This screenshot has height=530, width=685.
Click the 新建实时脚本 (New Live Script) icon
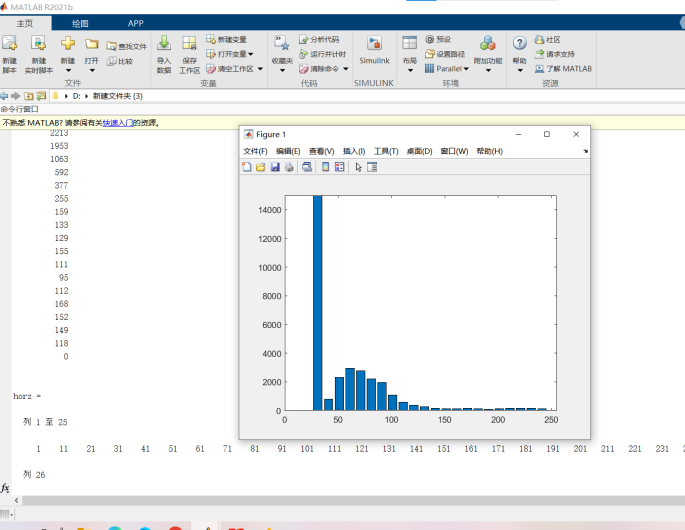[38, 44]
